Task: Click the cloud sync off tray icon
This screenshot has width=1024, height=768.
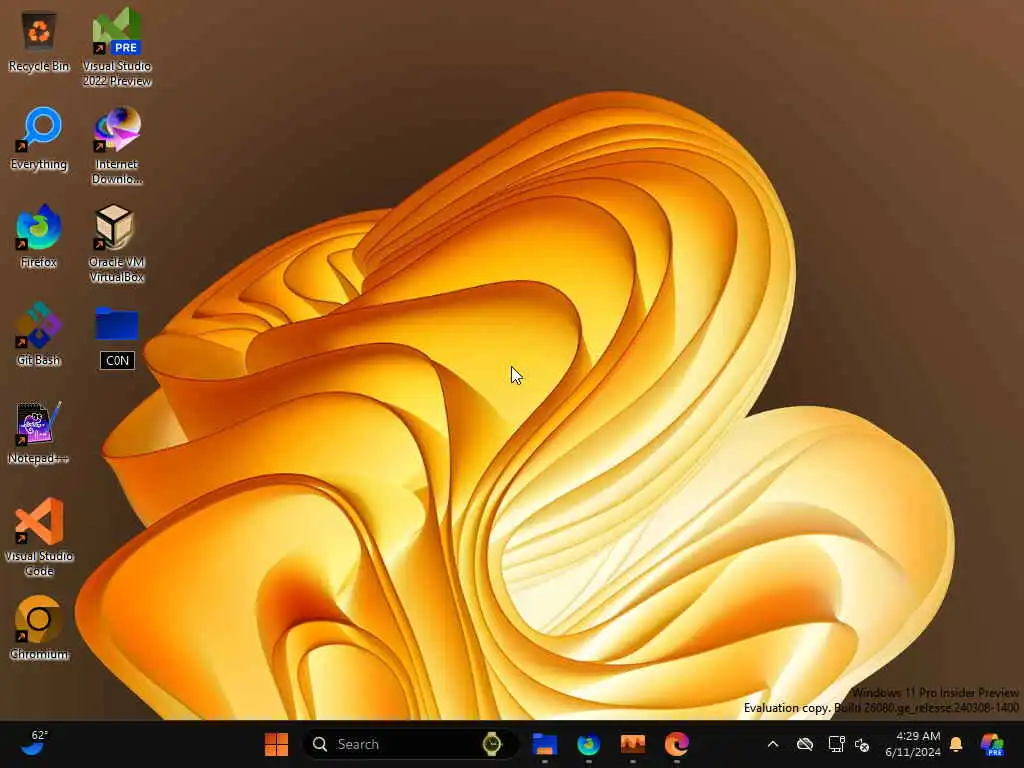Action: click(x=805, y=744)
